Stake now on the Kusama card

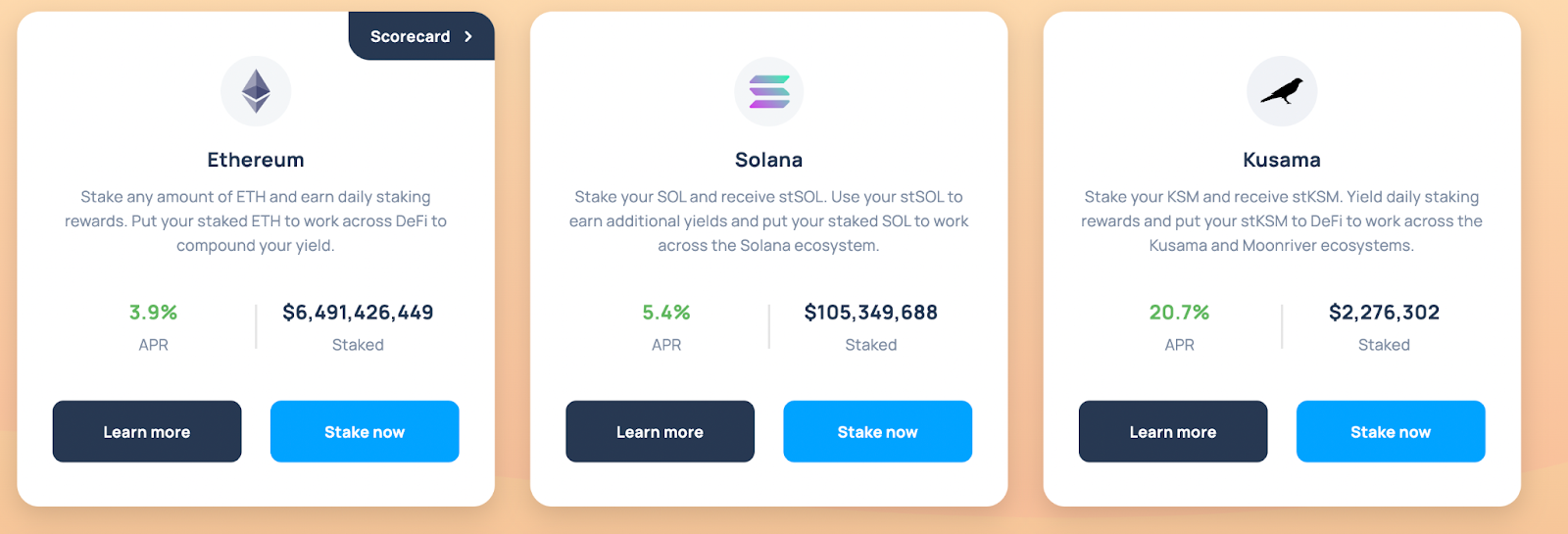click(1391, 431)
